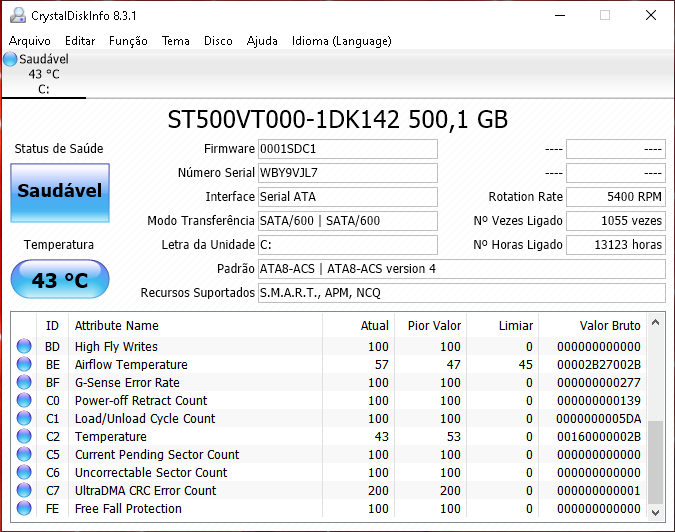Screen dimensions: 675x532
Task: Select the C: disk tab showing 43 °C
Action: point(43,74)
